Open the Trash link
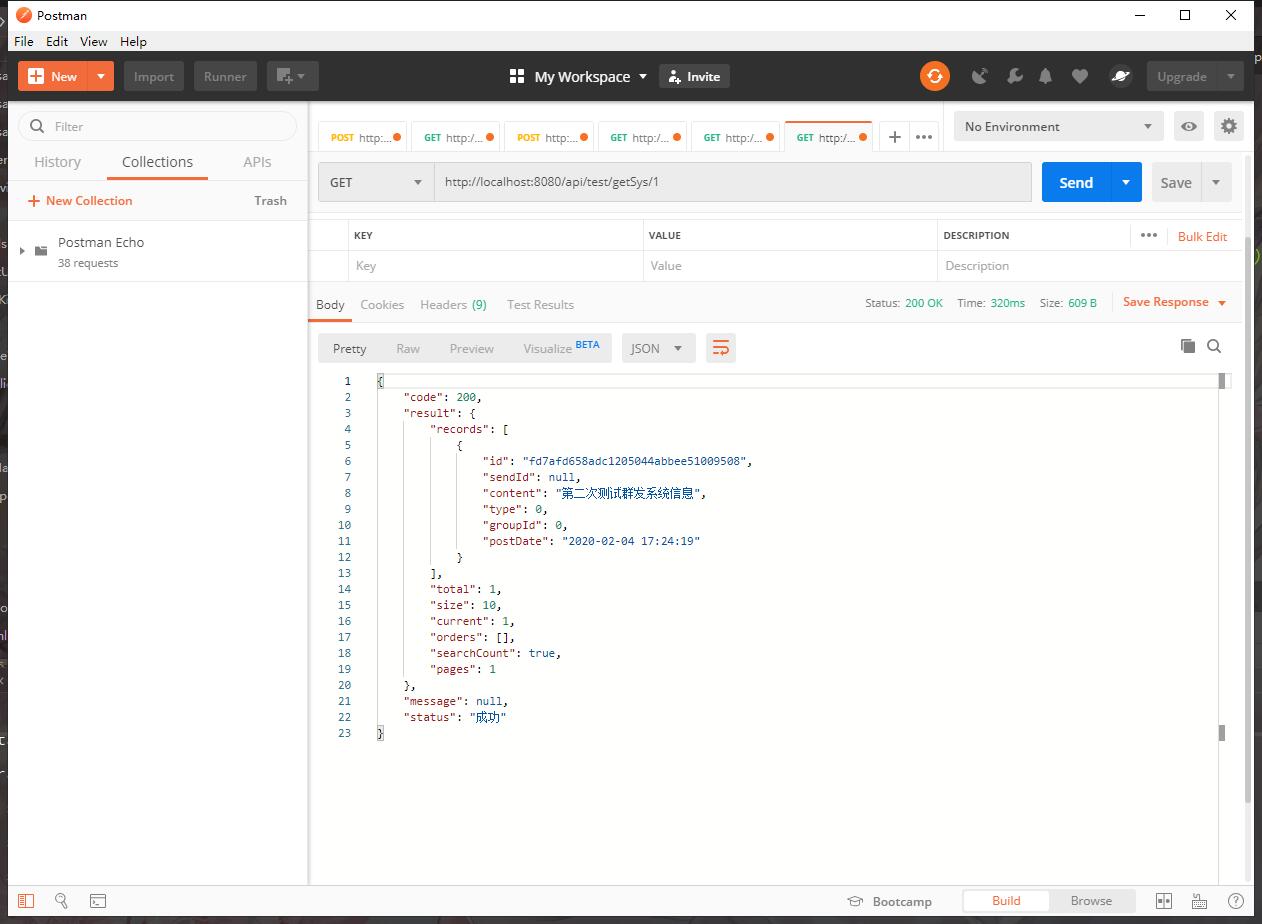This screenshot has width=1262, height=924. [x=270, y=200]
